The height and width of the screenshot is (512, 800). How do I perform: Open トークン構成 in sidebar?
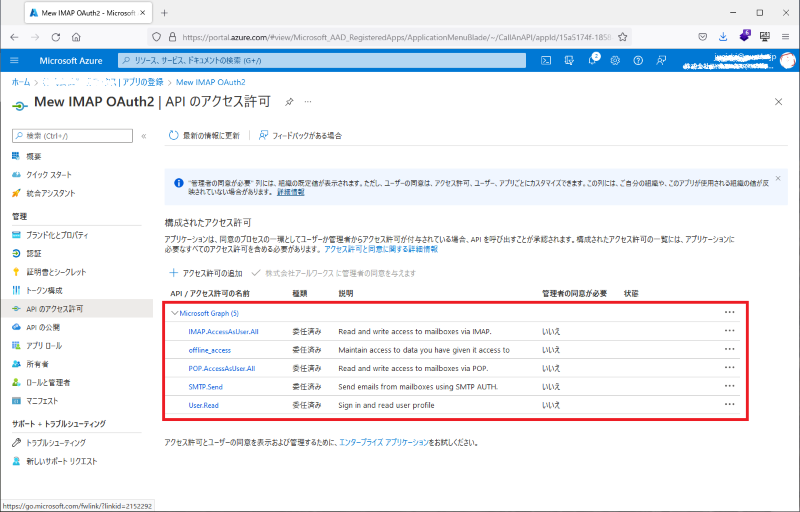coord(44,290)
